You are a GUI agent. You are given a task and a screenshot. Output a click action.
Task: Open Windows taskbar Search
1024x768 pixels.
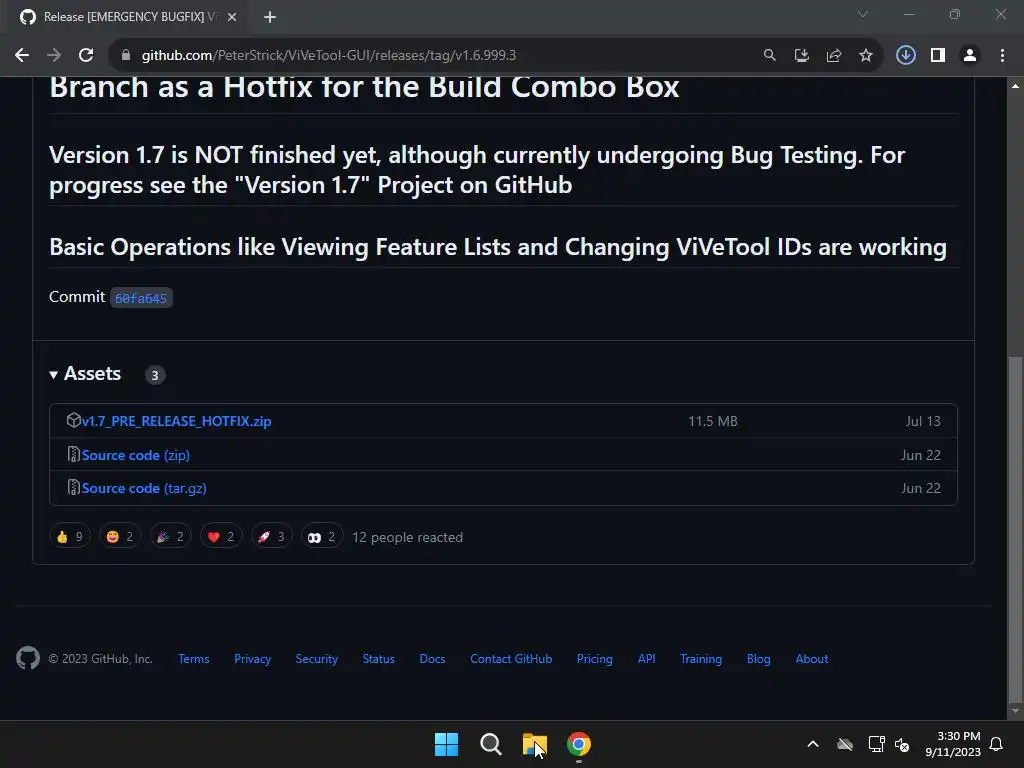click(x=490, y=744)
